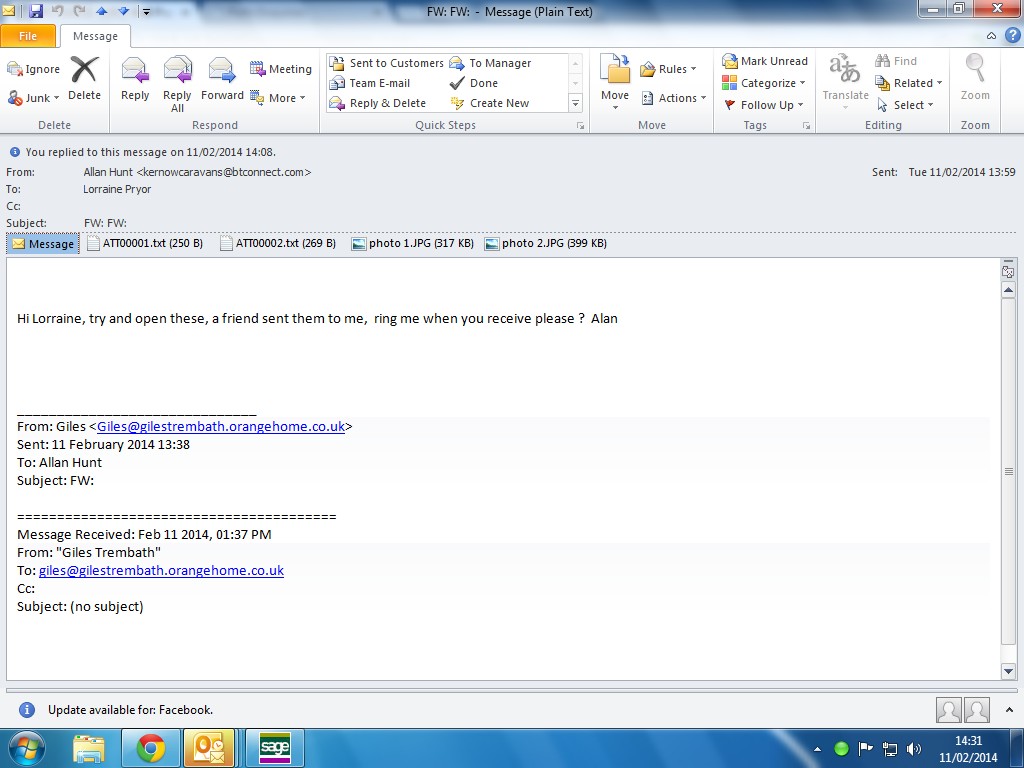1024x768 pixels.
Task: Open the Move folder menu
Action: 615,82
